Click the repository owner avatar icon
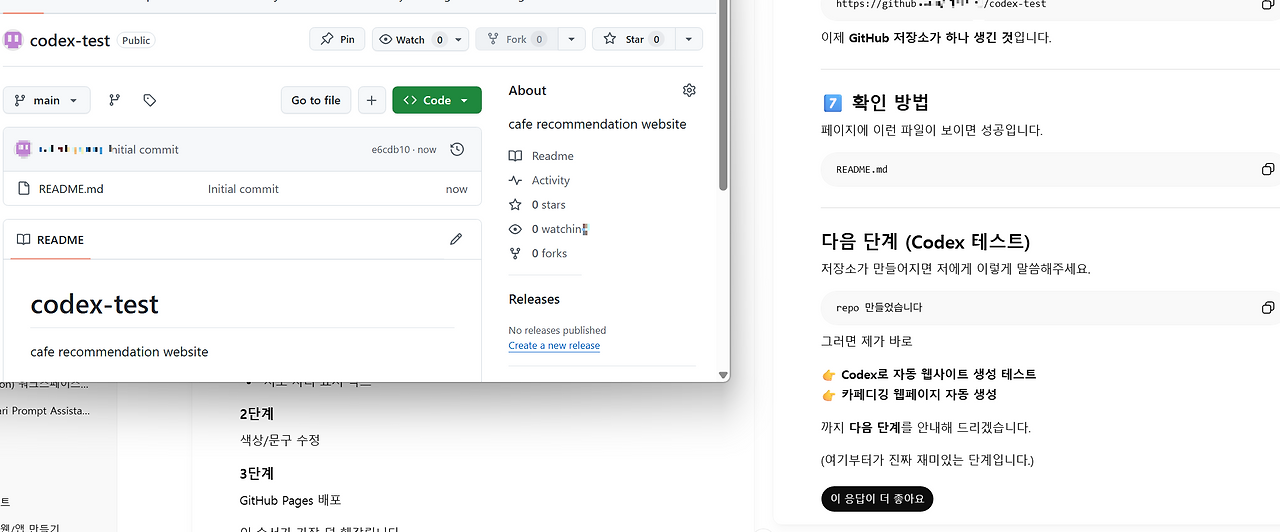This screenshot has width=1280, height=532. (x=13, y=40)
